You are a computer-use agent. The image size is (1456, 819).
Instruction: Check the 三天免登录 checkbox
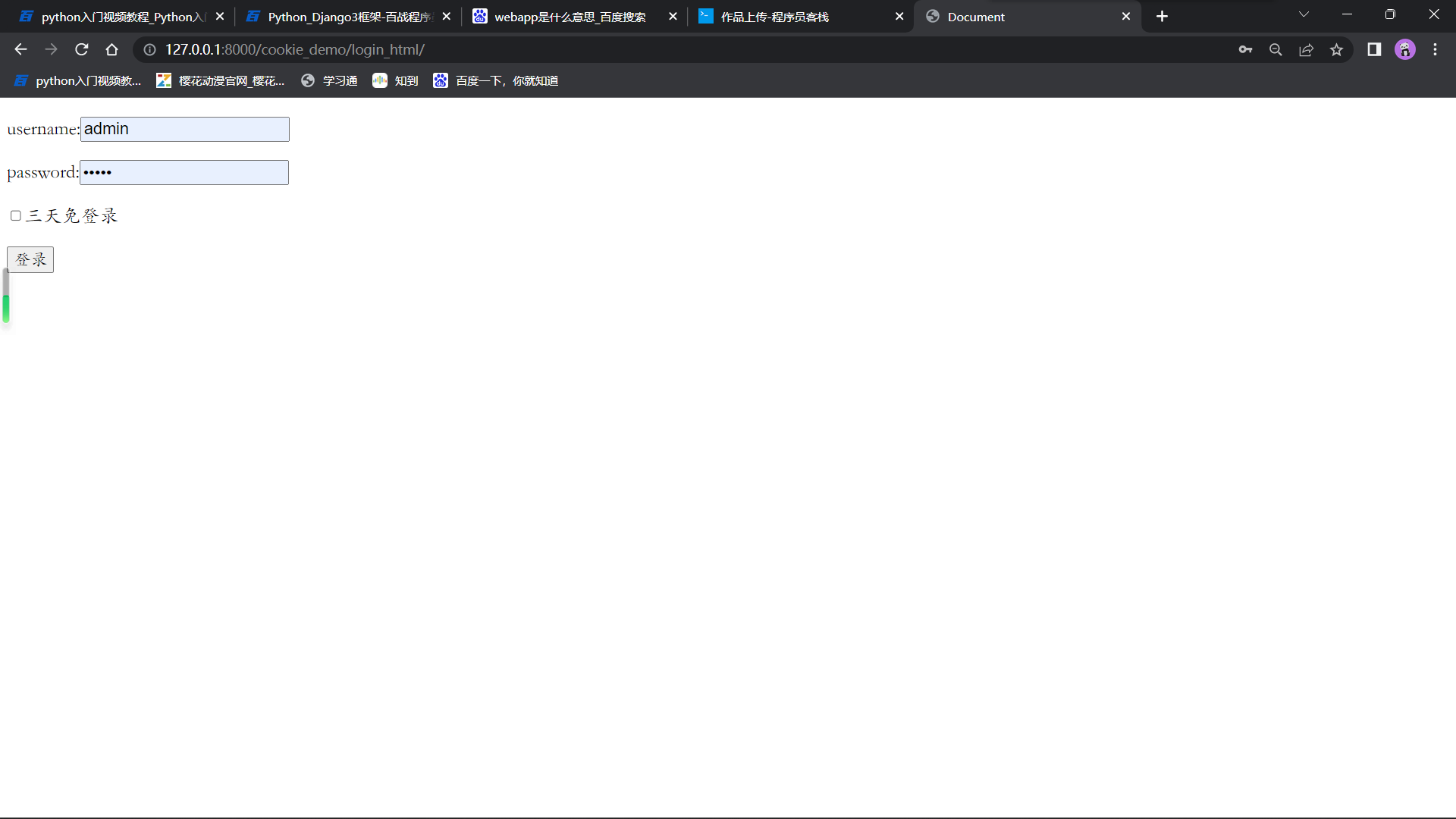pyautogui.click(x=15, y=215)
